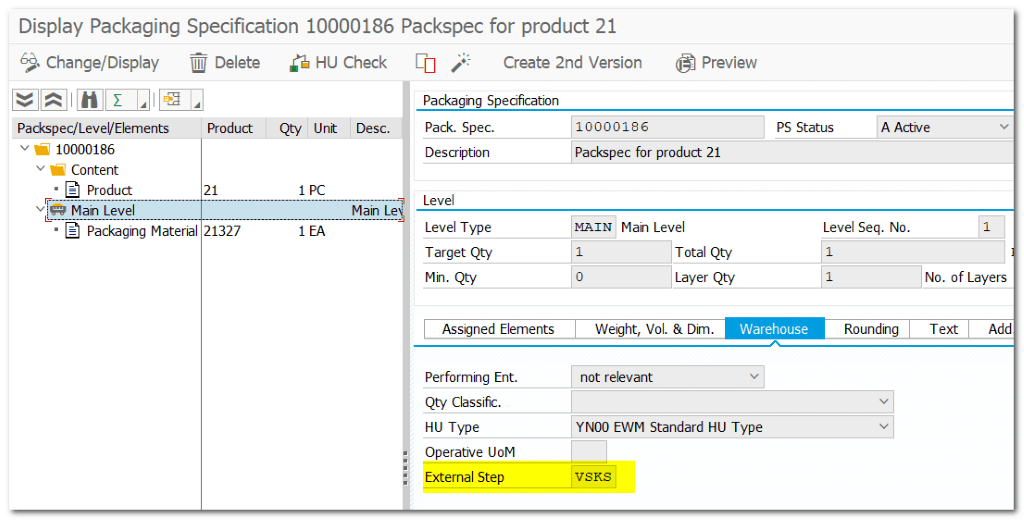
Task: Create 2nd Version of packspec
Action: 572,62
